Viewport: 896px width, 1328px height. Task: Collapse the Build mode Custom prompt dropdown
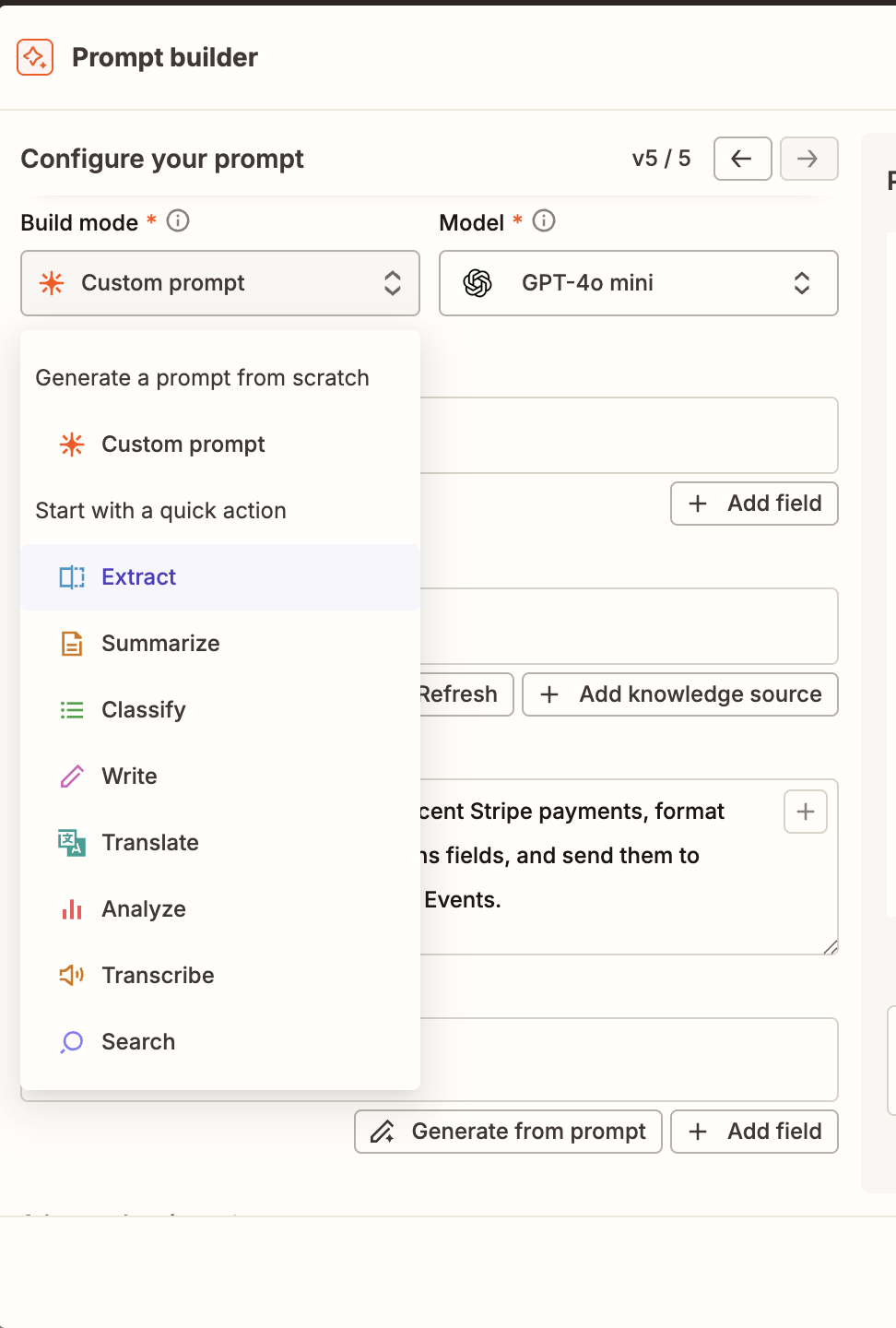pyautogui.click(x=220, y=283)
